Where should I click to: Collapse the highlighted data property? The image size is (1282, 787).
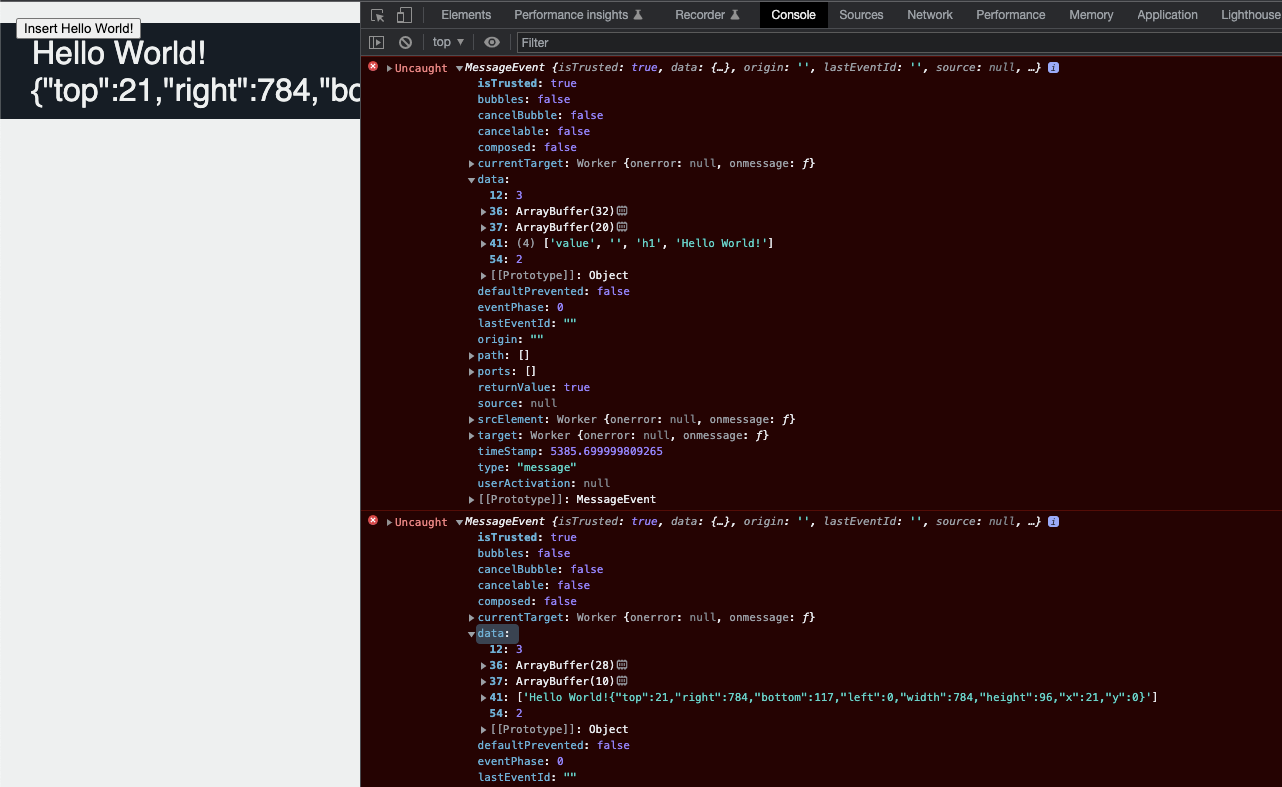(x=472, y=634)
